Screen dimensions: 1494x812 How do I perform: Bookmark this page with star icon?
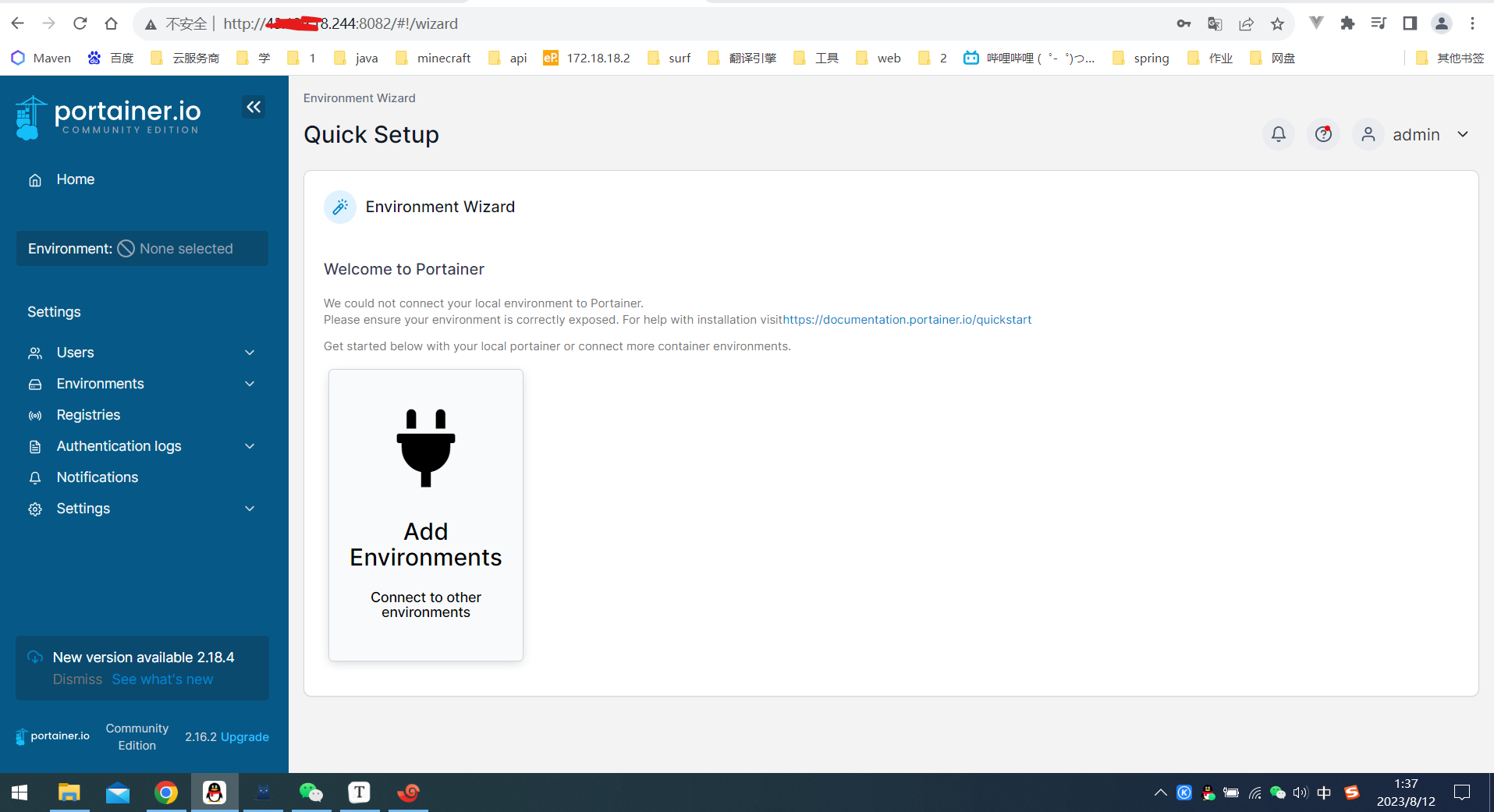[1277, 23]
